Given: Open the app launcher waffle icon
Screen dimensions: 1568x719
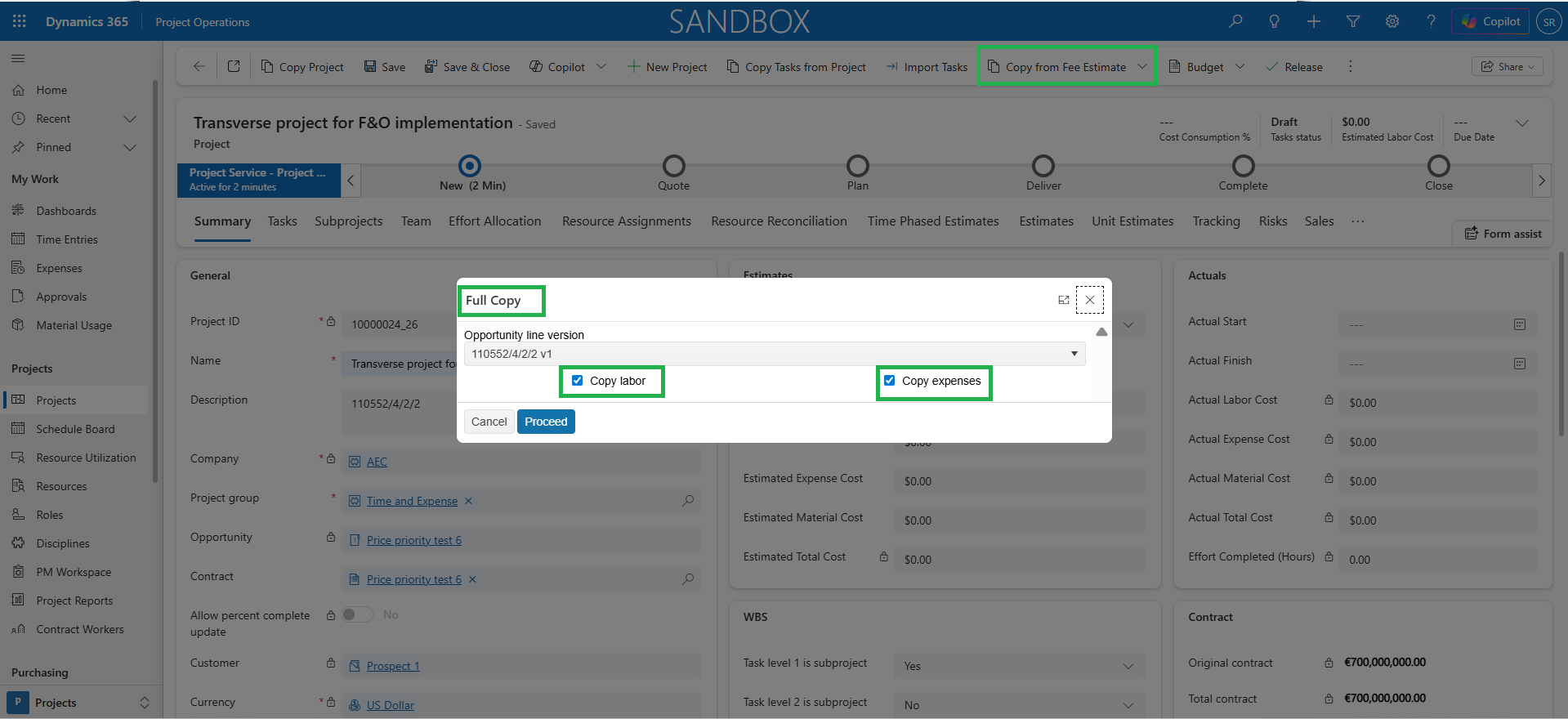Looking at the screenshot, I should coord(20,21).
